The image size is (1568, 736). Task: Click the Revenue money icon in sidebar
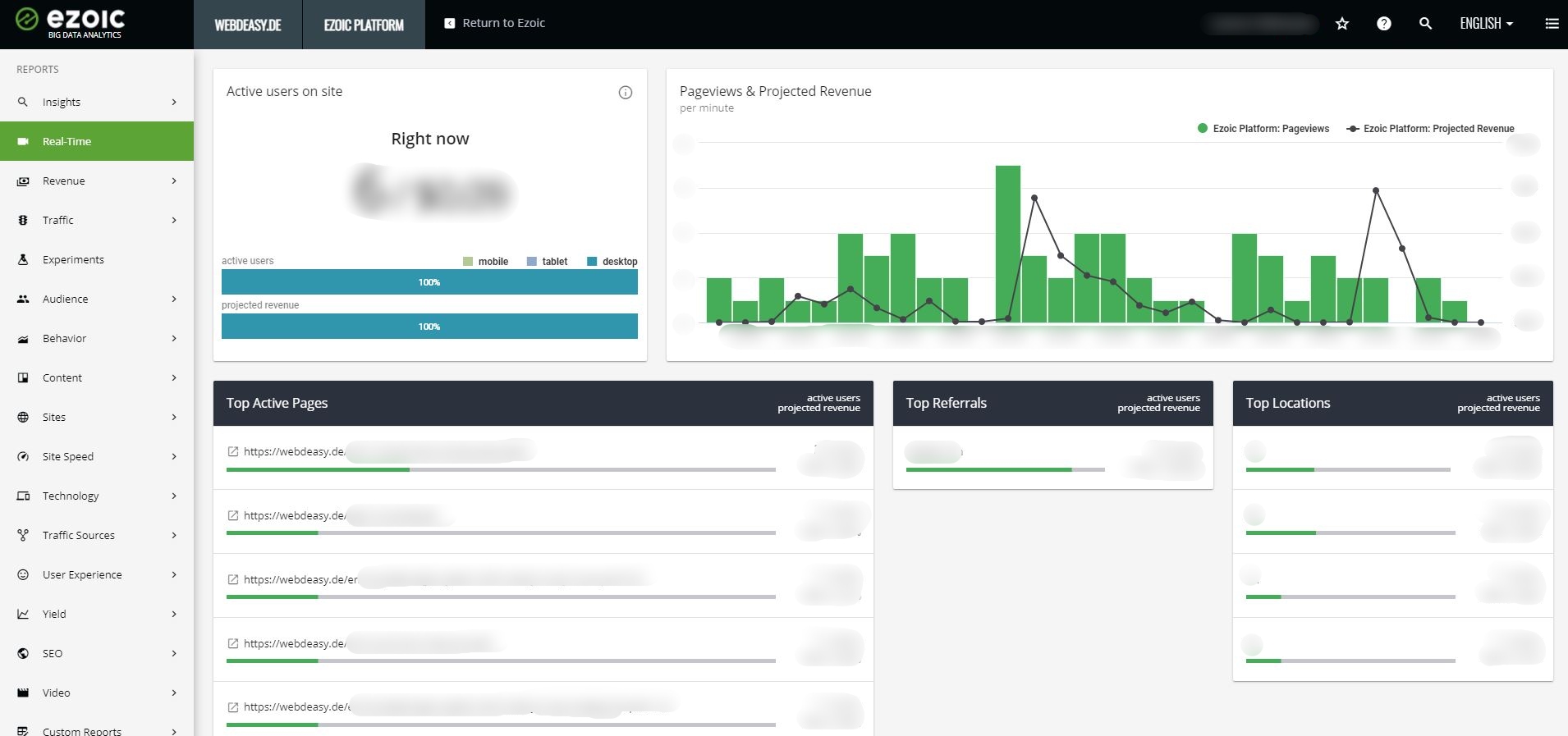coord(23,181)
